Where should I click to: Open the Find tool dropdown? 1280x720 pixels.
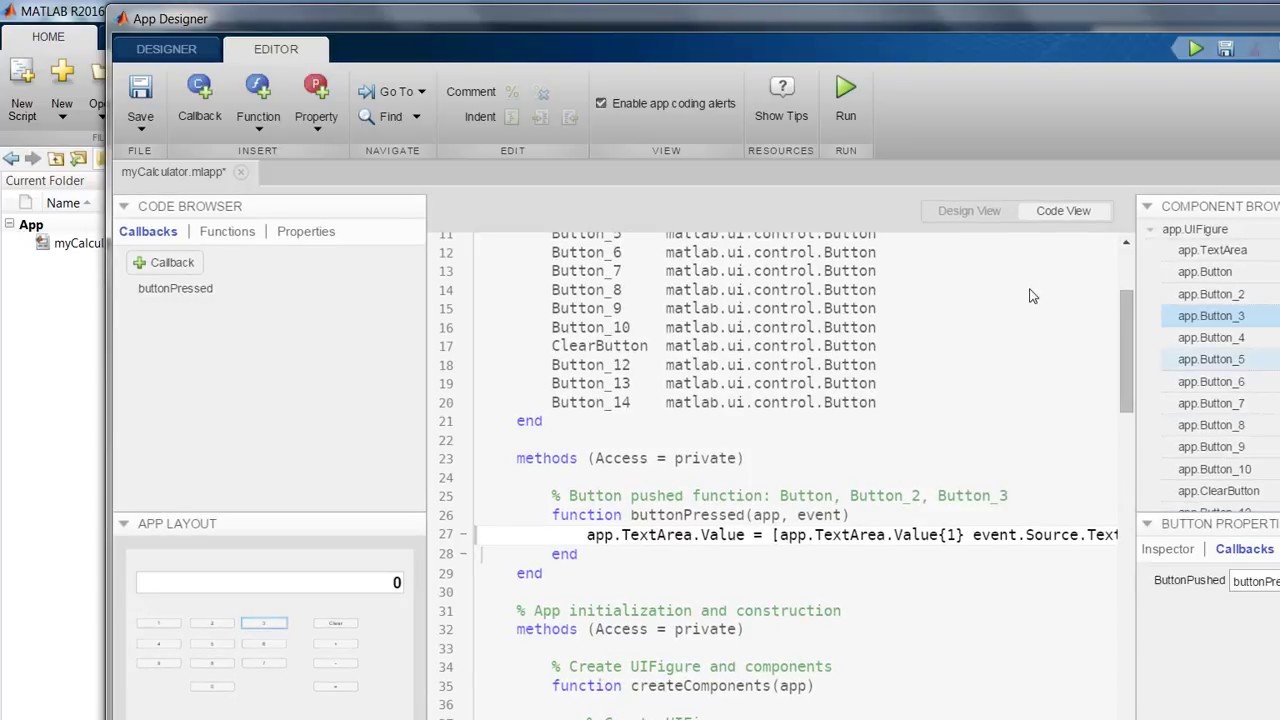click(390, 116)
